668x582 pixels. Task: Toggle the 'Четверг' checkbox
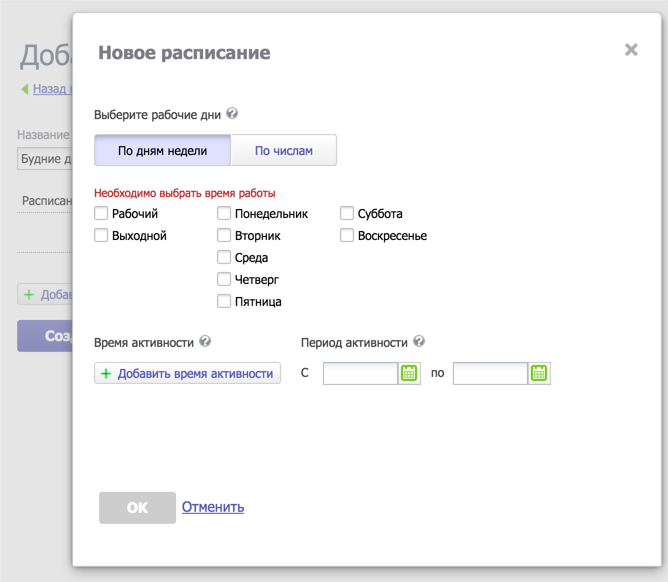coord(224,279)
